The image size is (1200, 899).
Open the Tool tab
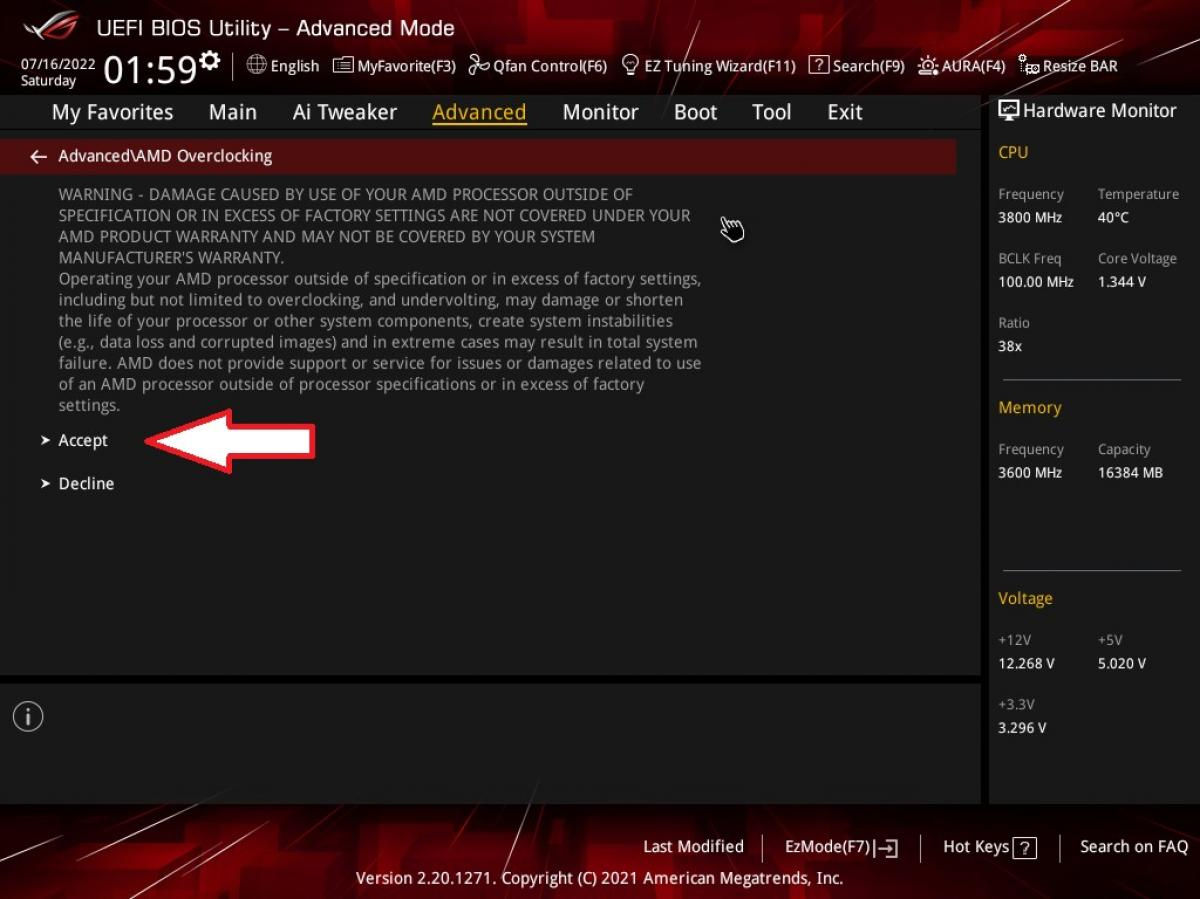click(x=771, y=112)
